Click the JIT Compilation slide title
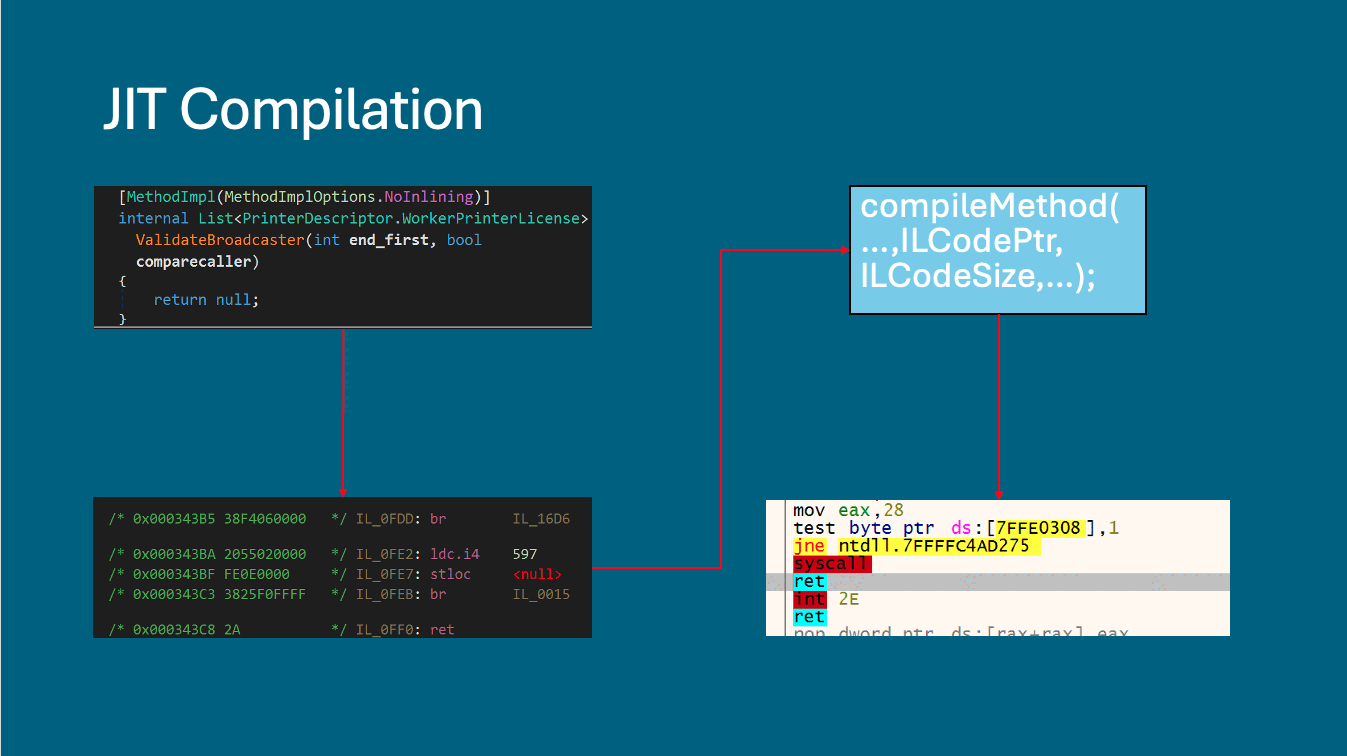The height and width of the screenshot is (756, 1347). [293, 109]
